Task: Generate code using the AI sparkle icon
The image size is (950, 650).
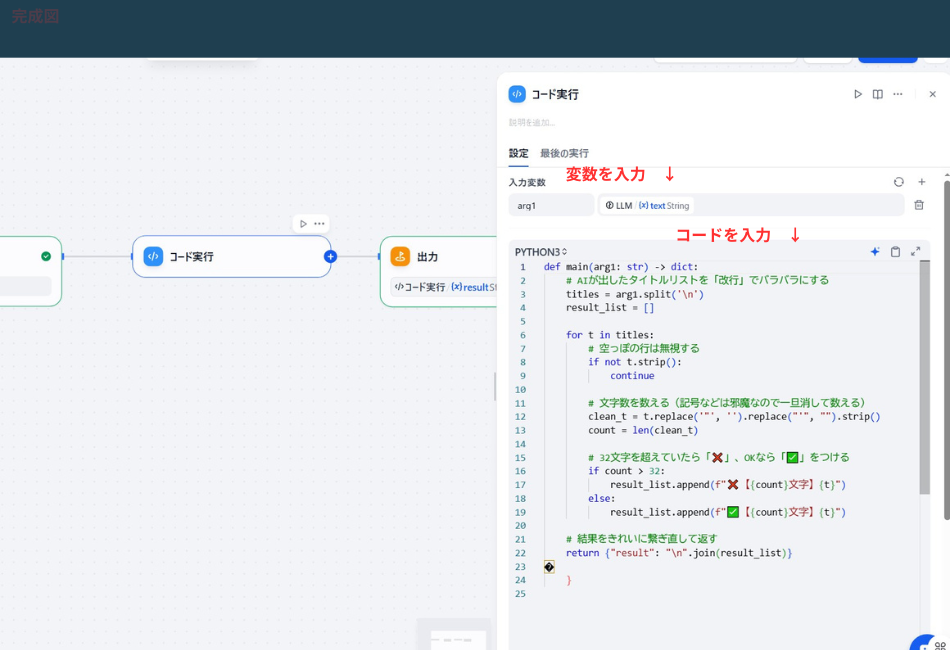Action: (874, 252)
